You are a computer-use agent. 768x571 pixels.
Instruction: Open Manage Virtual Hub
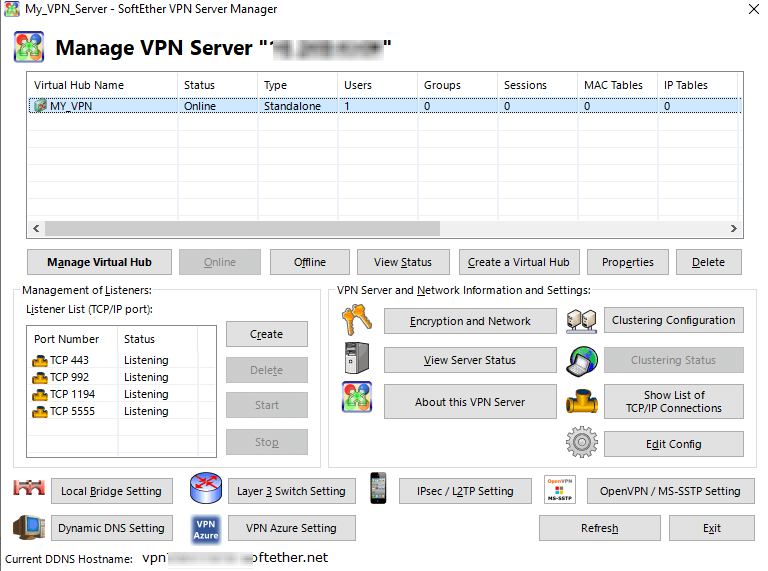[x=99, y=262]
